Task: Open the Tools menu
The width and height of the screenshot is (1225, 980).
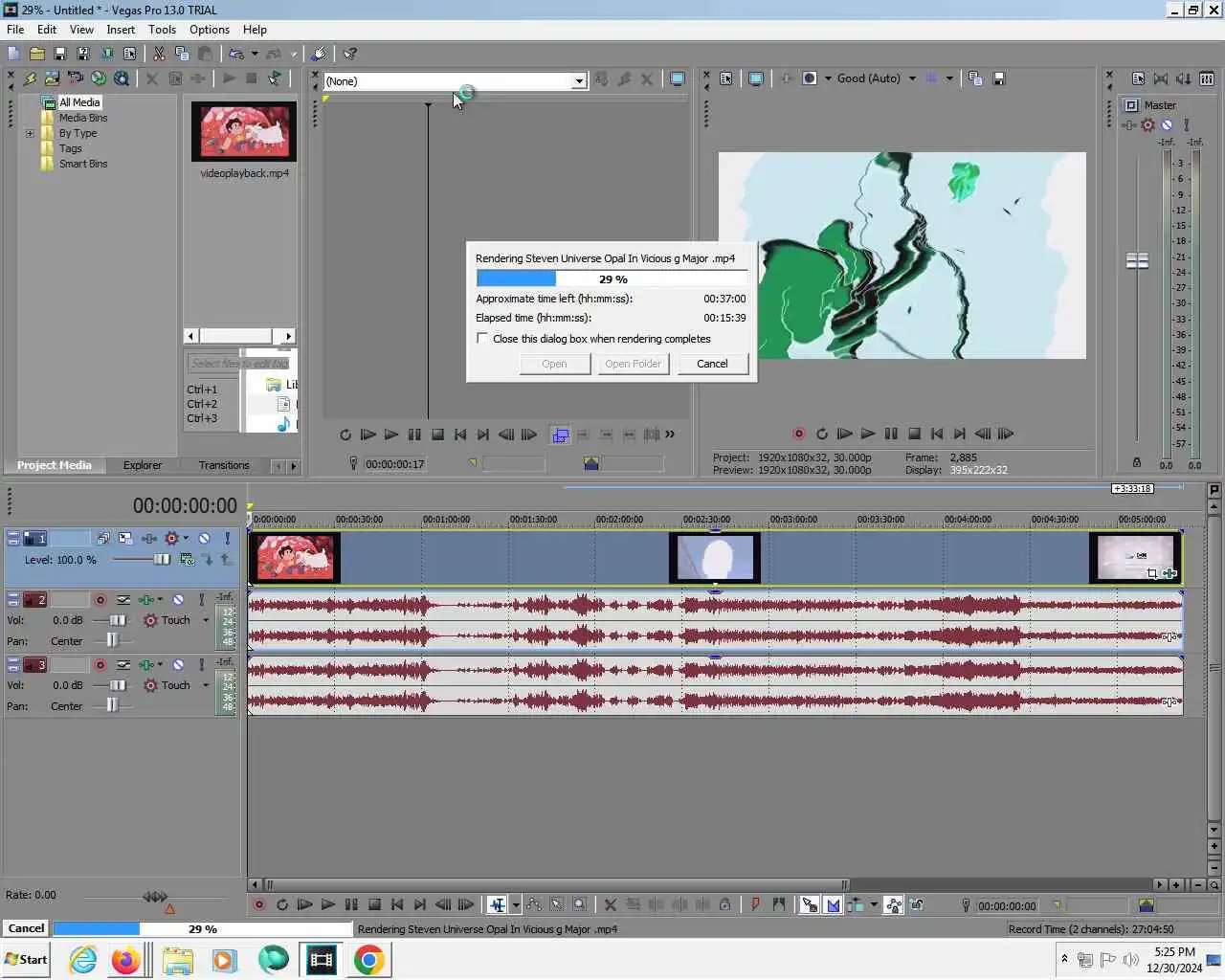Action: point(162,30)
